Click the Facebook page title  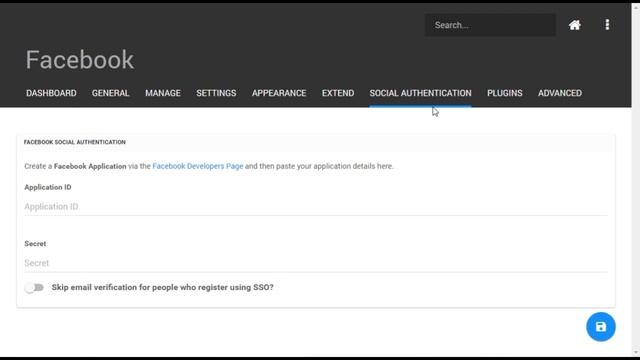pyautogui.click(x=80, y=60)
